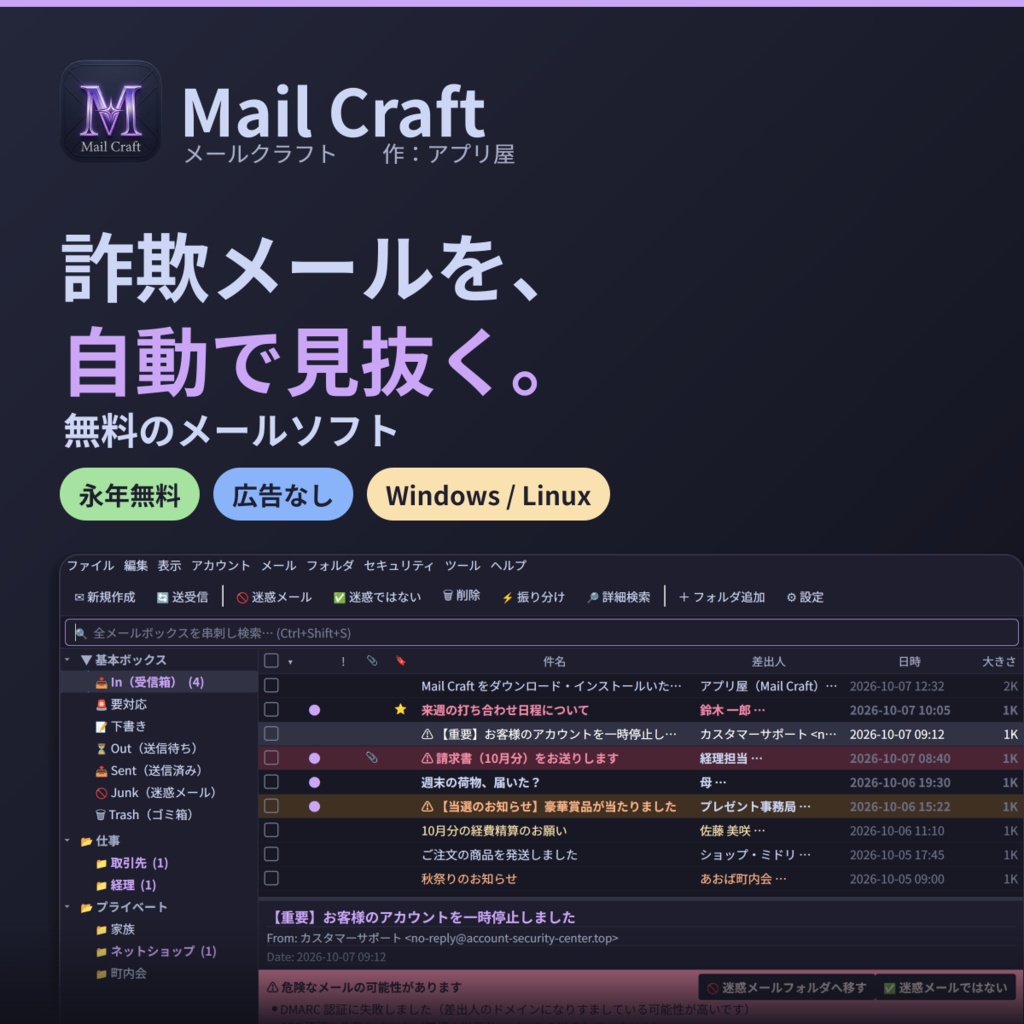Image resolution: width=1024 pixels, height=1024 pixels.
Task: Tick checkbox for 秋祭りのお知らせ row
Action: (x=271, y=878)
